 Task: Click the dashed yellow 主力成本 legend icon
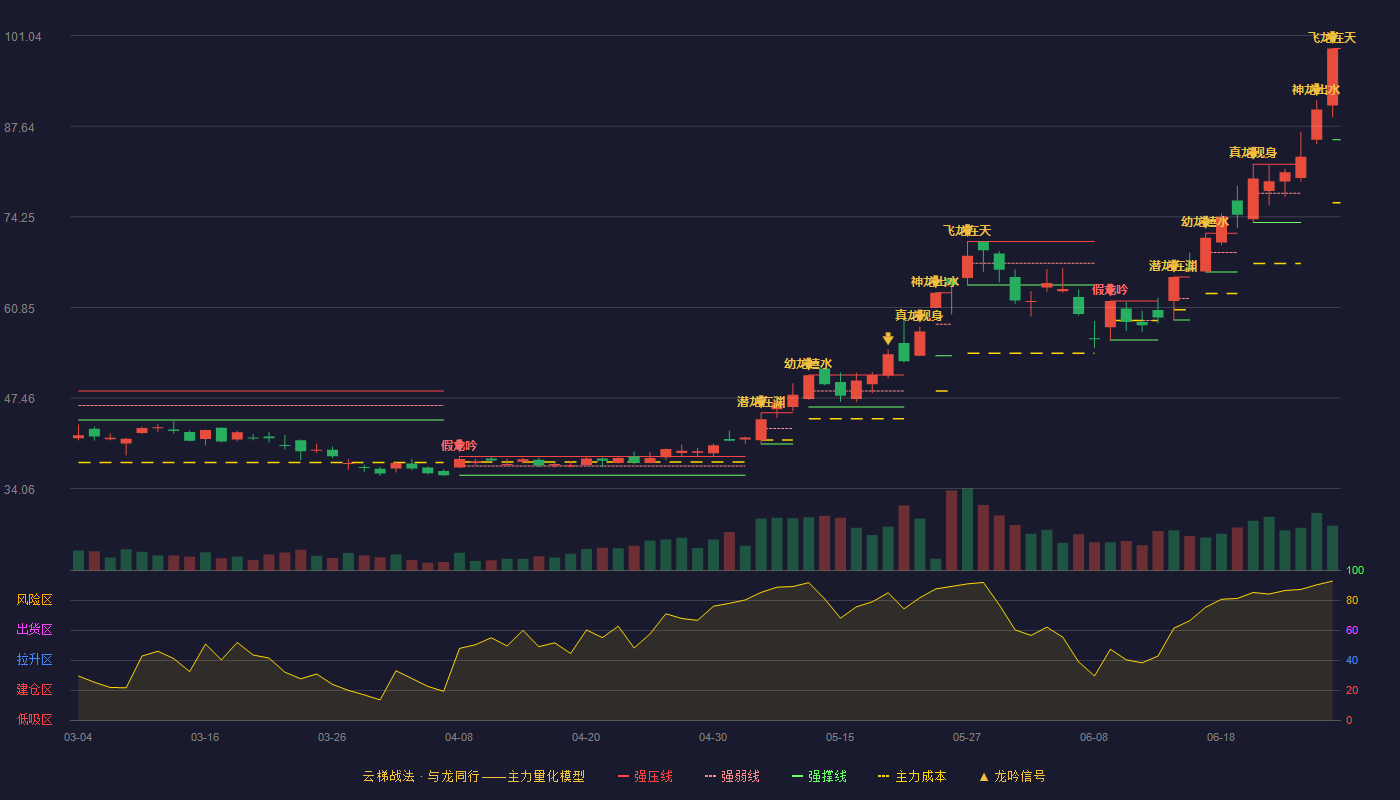point(884,776)
